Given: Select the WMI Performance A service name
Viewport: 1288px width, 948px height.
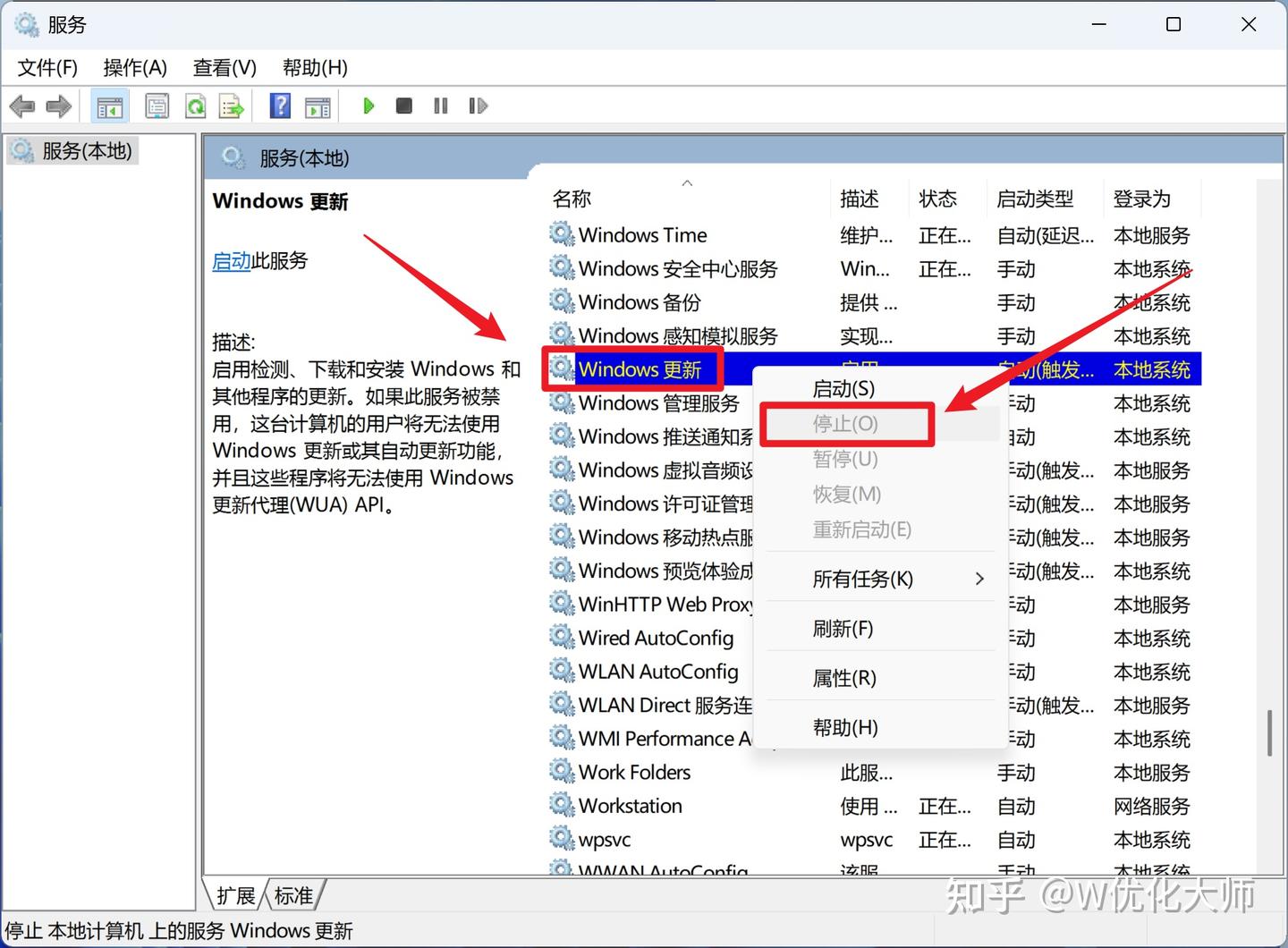Looking at the screenshot, I should click(x=665, y=739).
